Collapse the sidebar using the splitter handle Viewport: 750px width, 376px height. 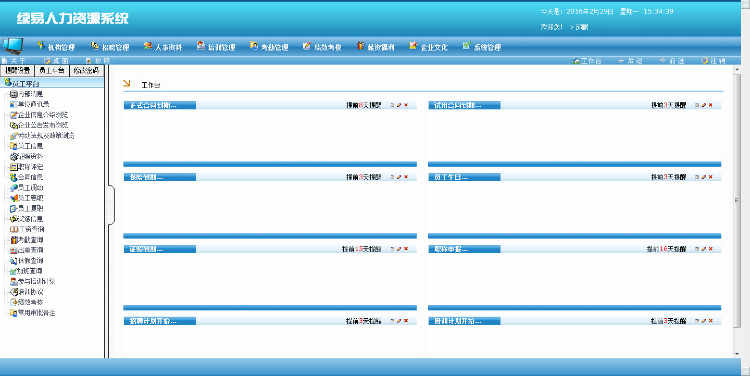(110, 205)
